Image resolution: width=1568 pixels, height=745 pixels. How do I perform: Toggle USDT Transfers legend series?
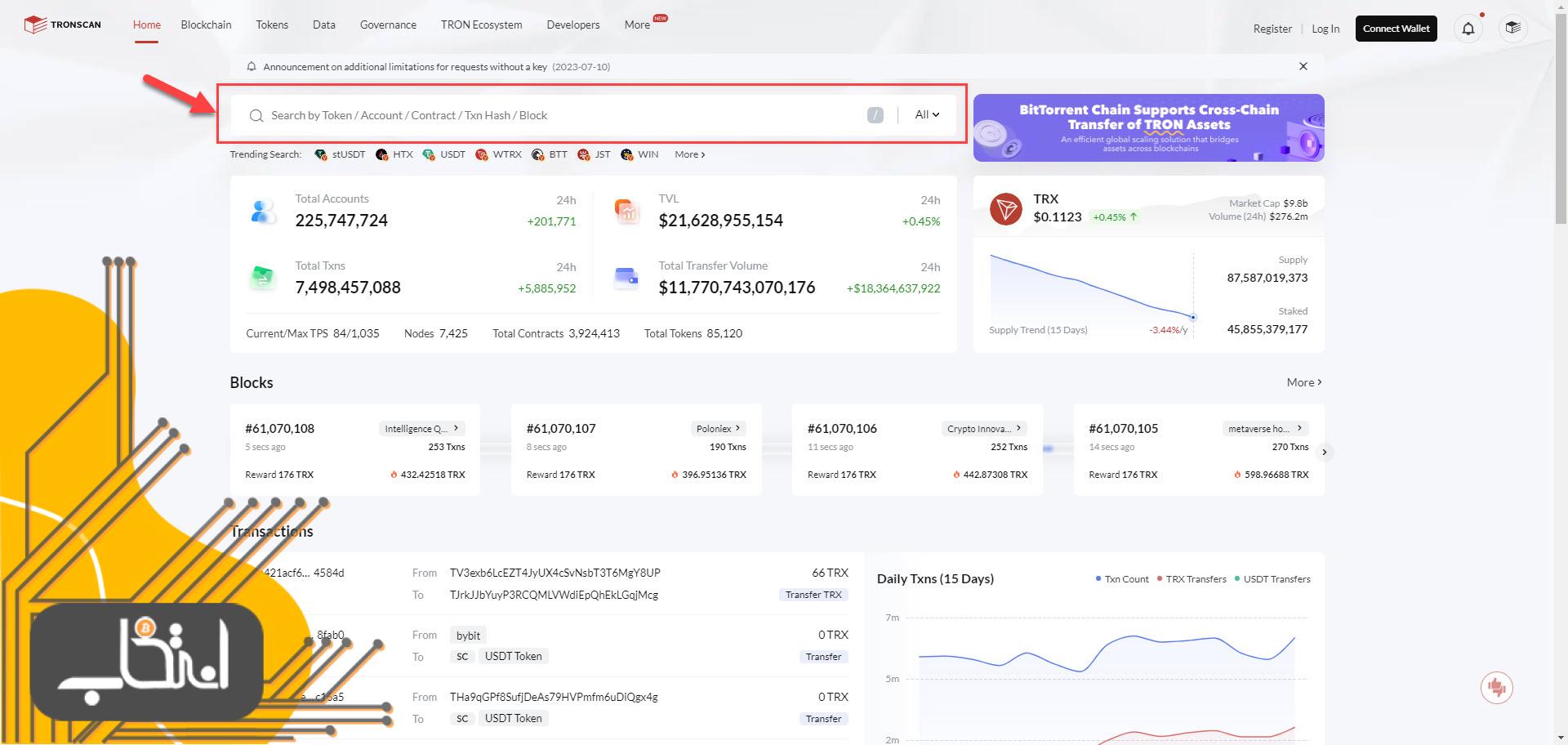[1272, 579]
